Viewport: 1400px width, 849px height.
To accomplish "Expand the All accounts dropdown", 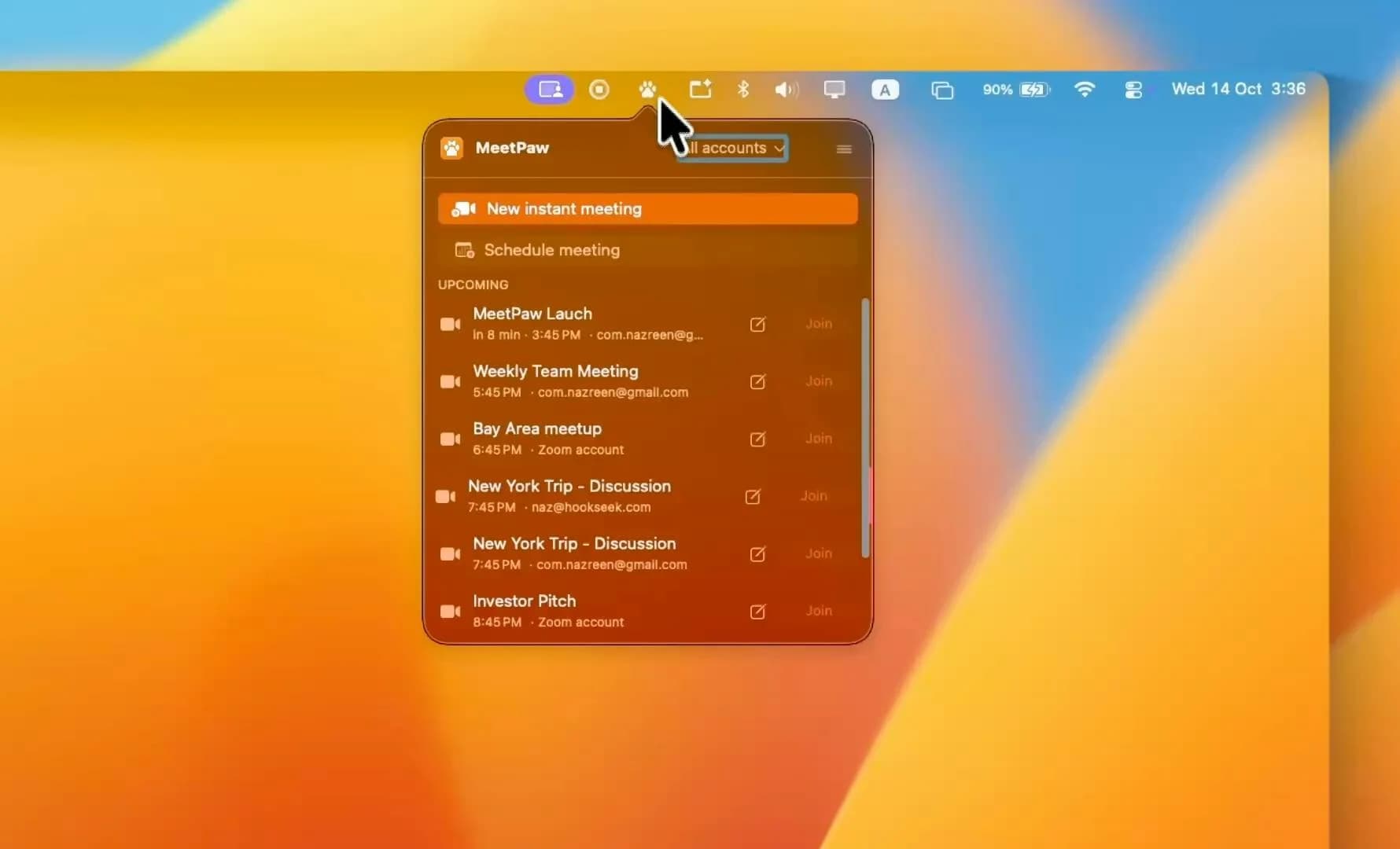I will 732,148.
